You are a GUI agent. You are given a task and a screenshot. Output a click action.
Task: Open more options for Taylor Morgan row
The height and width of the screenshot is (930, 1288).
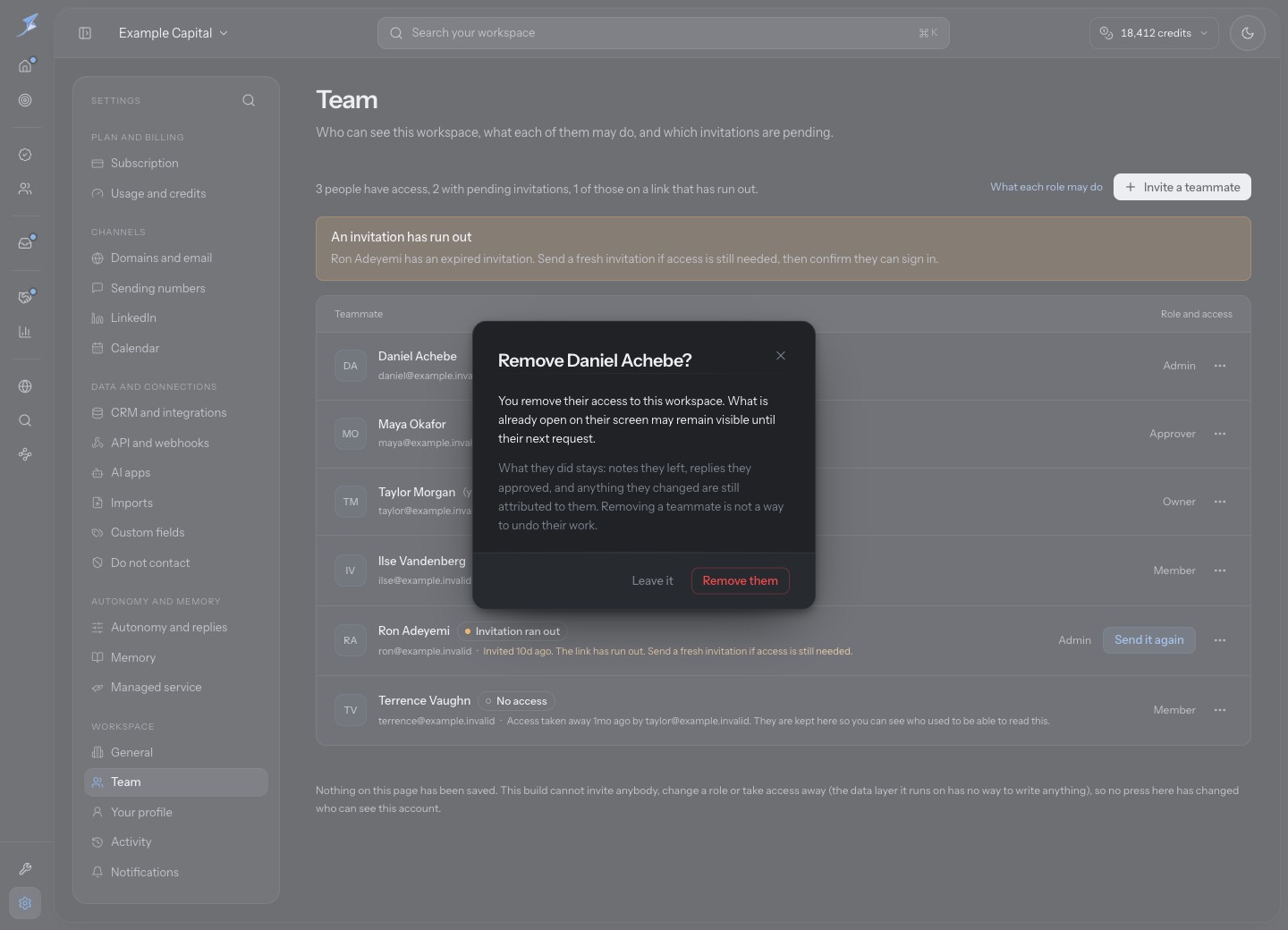[1220, 502]
